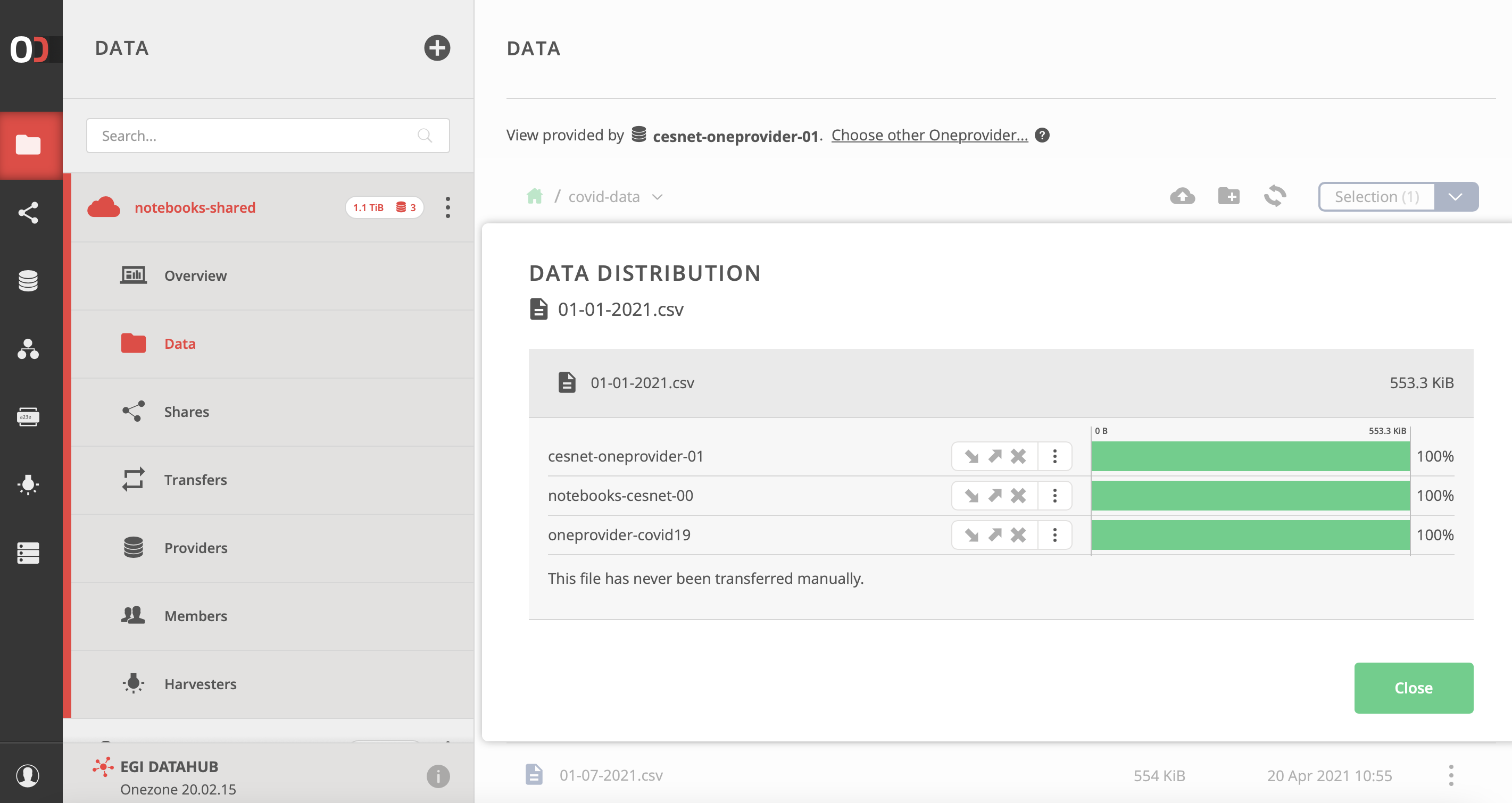Open Harvesters via the lightbulb sidebar icon
This screenshot has width=1512, height=803.
click(x=29, y=484)
